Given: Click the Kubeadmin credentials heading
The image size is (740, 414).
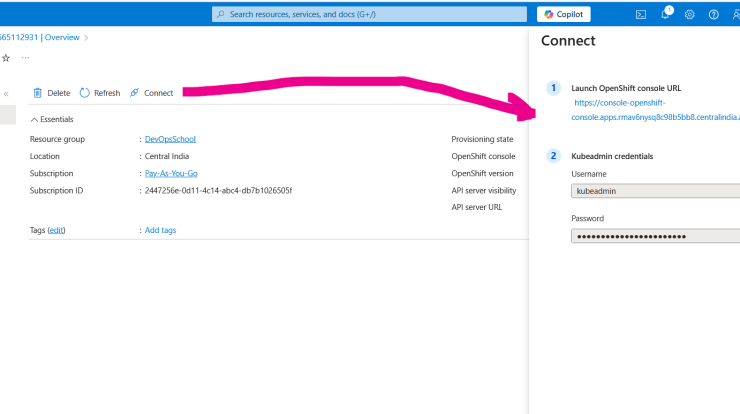Looking at the screenshot, I should [x=612, y=156].
